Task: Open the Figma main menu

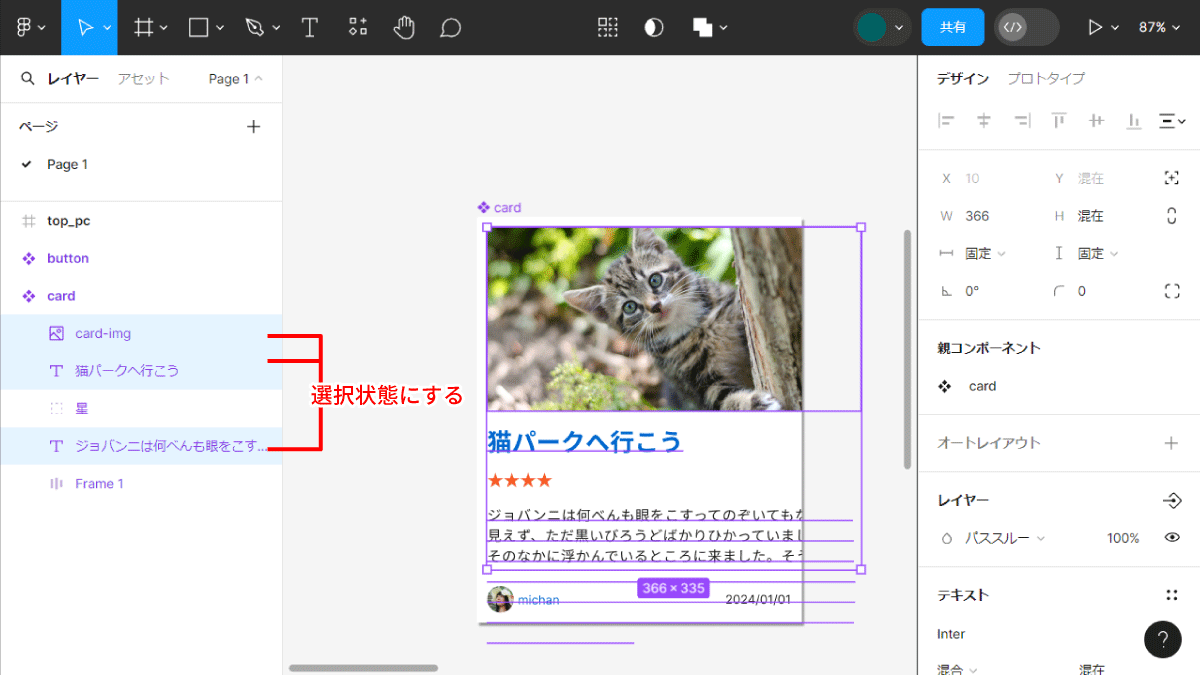Action: point(25,27)
